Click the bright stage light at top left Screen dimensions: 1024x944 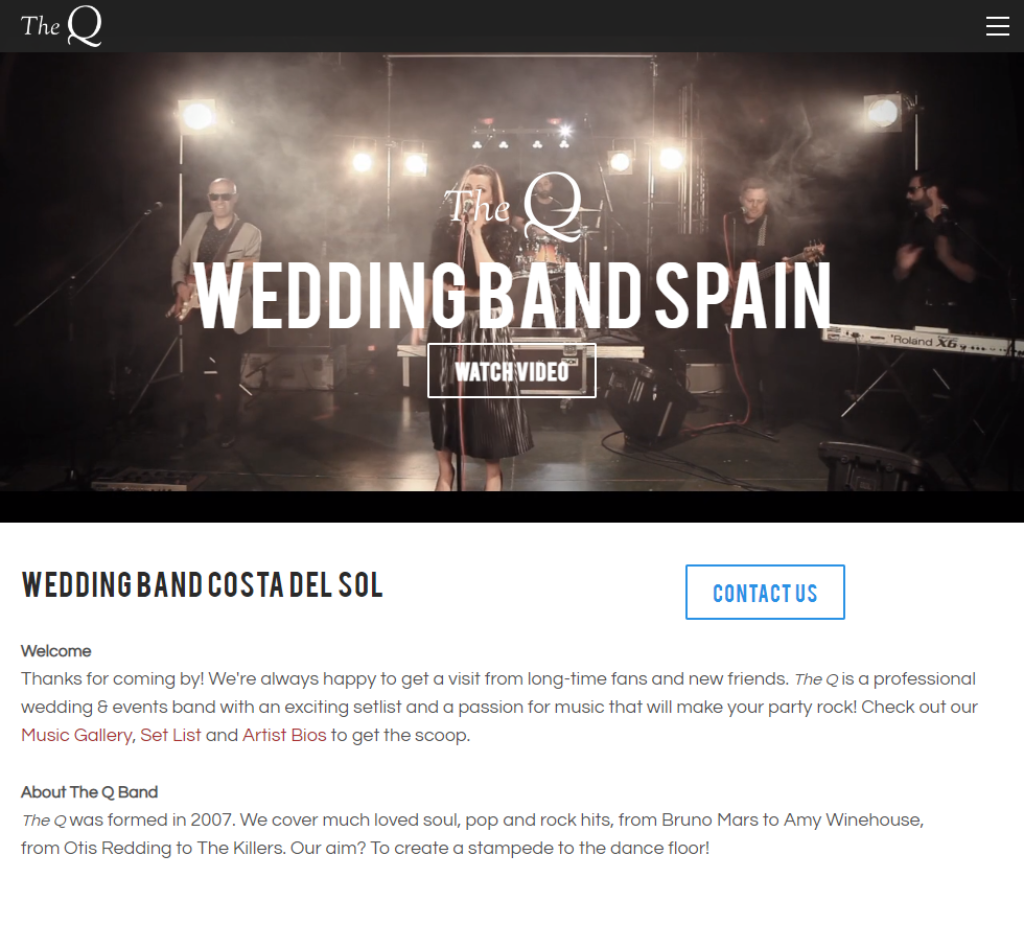click(x=197, y=117)
